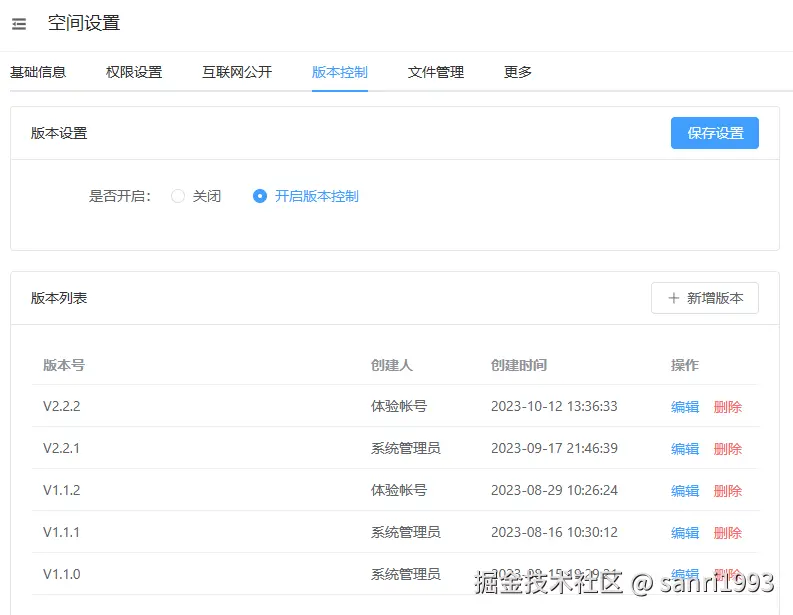Click the 操作 column header

coord(685,365)
